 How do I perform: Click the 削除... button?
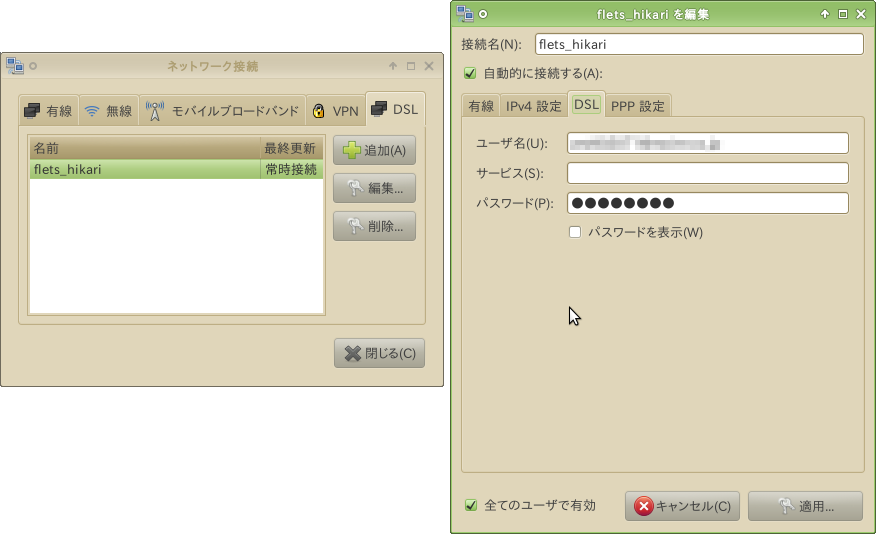[374, 226]
